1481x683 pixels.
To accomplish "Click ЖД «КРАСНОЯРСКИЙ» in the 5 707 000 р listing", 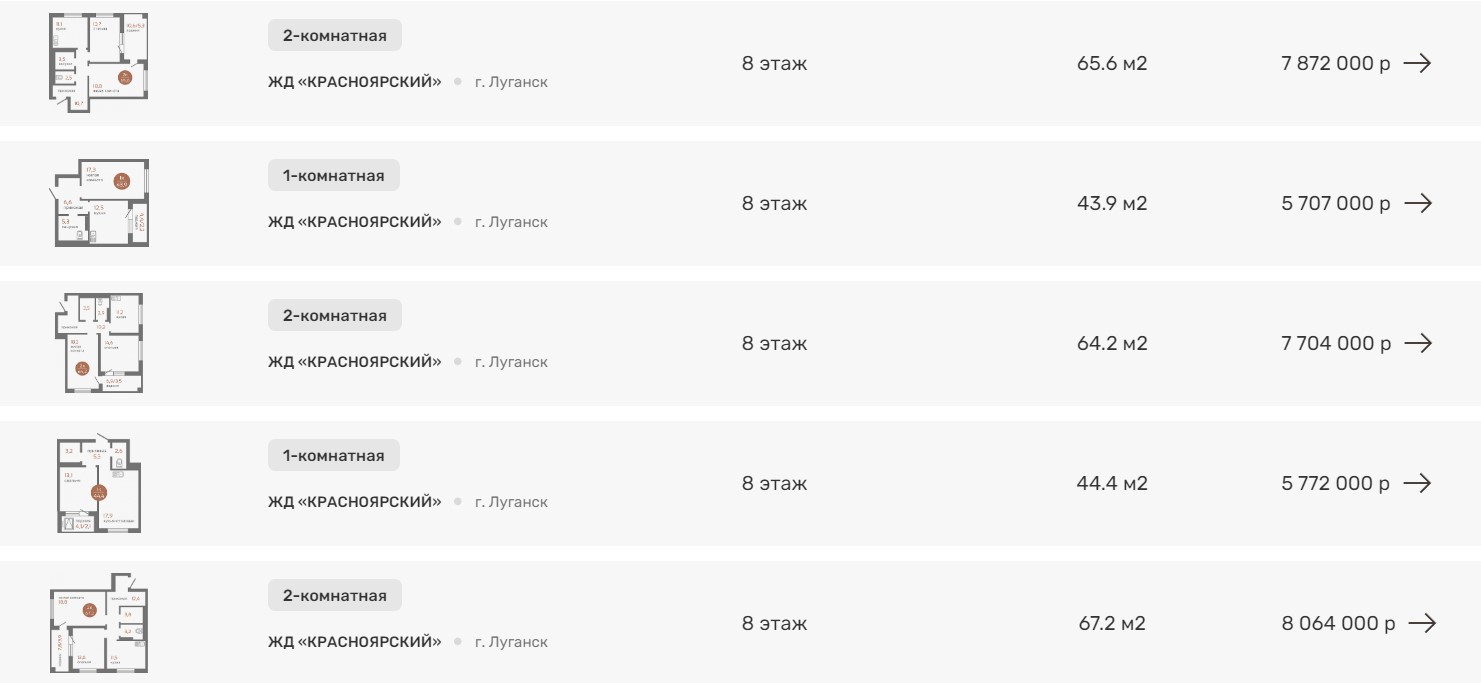I will (354, 221).
